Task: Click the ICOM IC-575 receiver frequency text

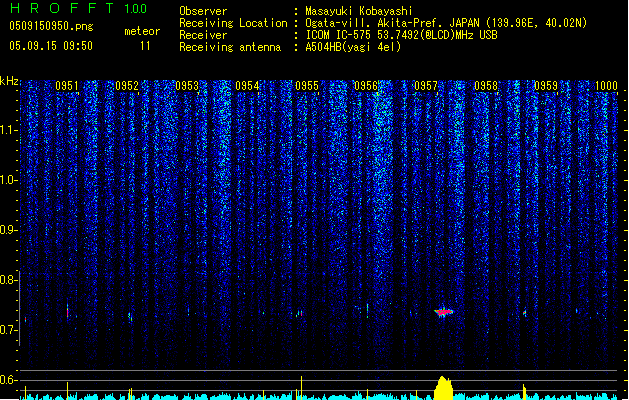Action: (x=401, y=35)
